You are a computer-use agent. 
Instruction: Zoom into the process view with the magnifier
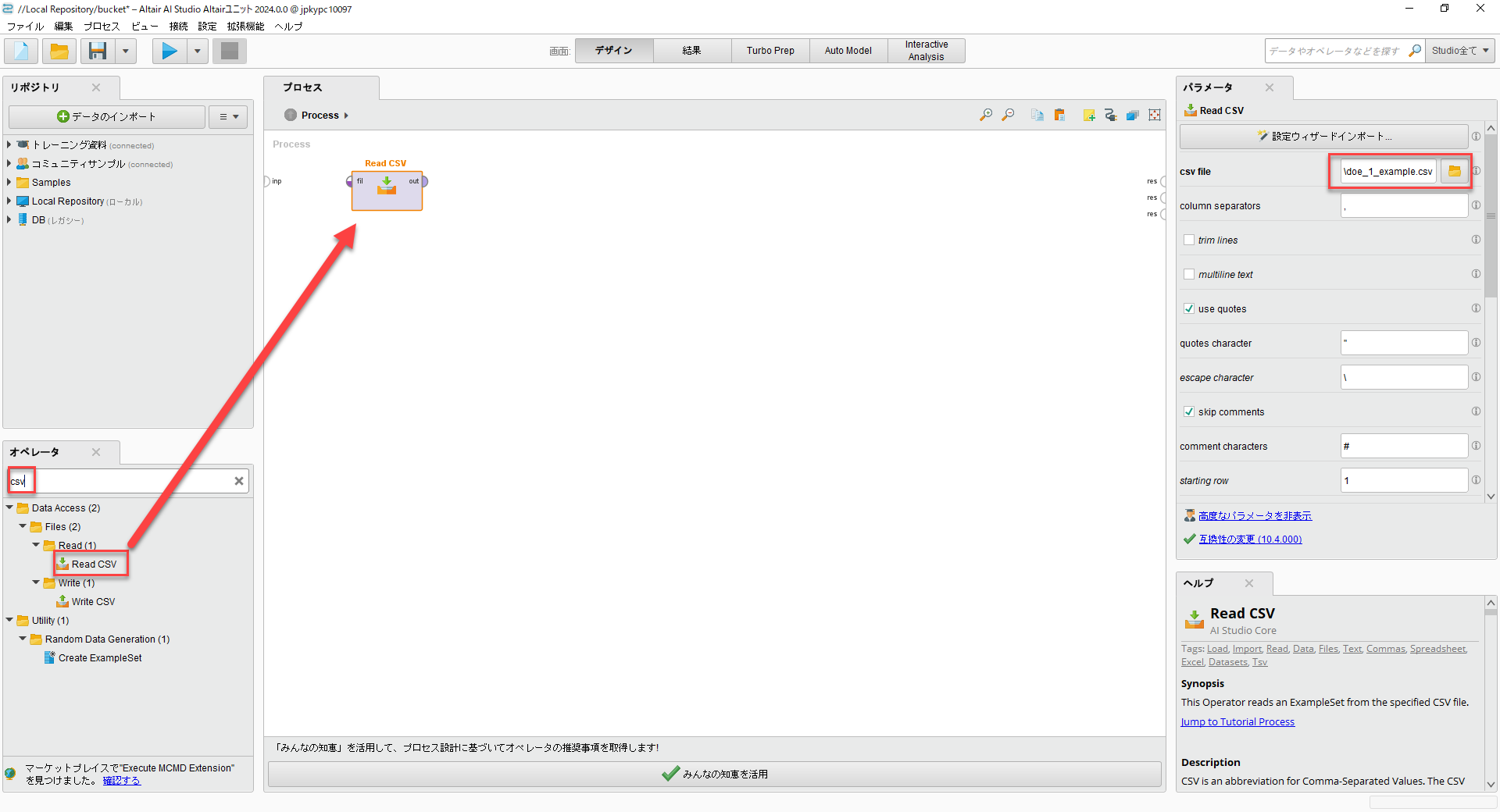tap(985, 115)
